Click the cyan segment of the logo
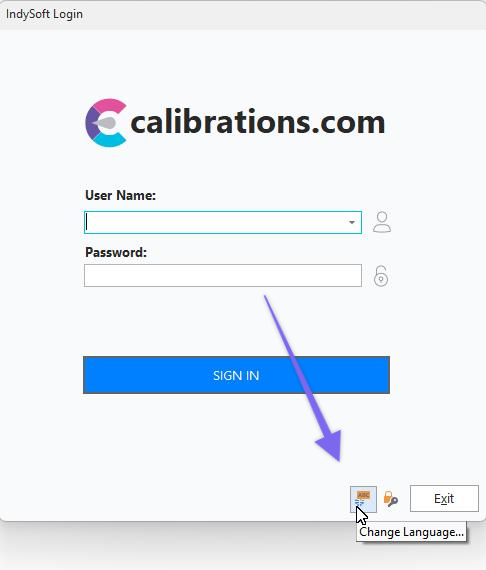 pyautogui.click(x=110, y=140)
